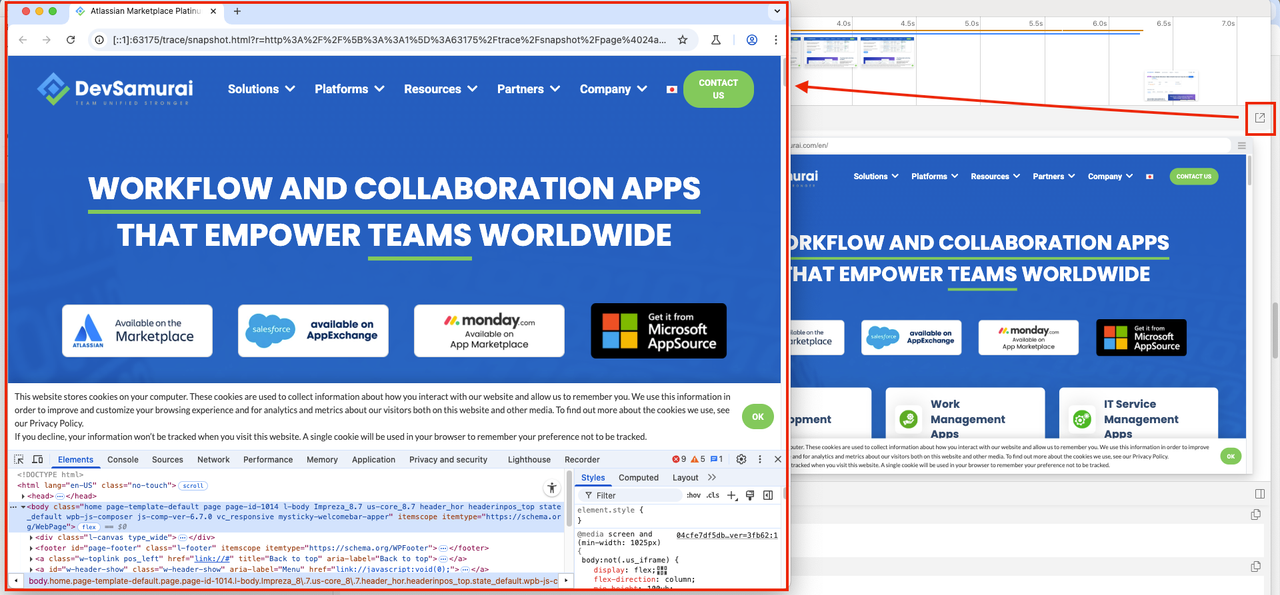Show more Styles pane tabs with double chevron

[x=712, y=478]
